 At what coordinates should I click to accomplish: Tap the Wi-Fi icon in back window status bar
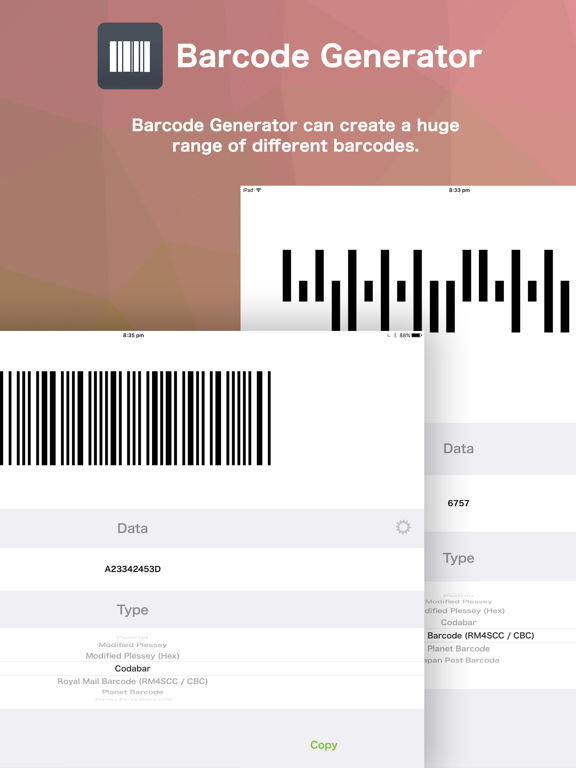click(258, 190)
